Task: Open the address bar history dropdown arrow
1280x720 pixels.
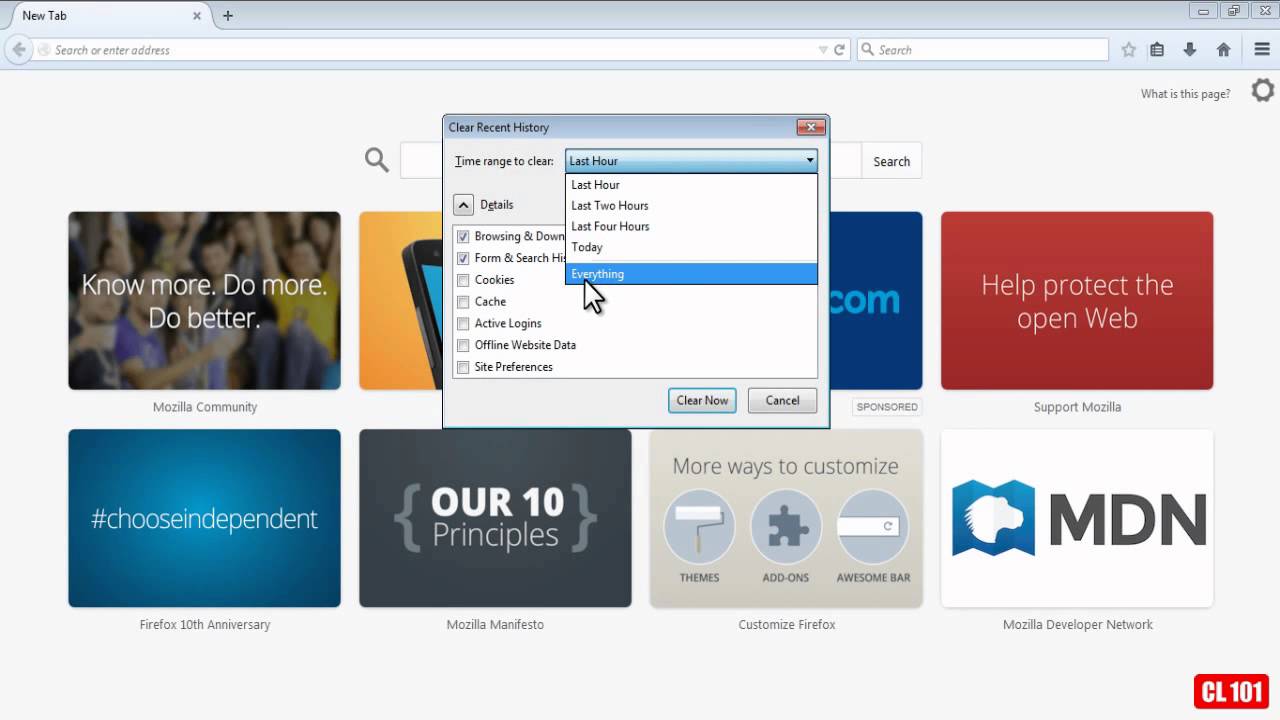Action: (x=823, y=50)
